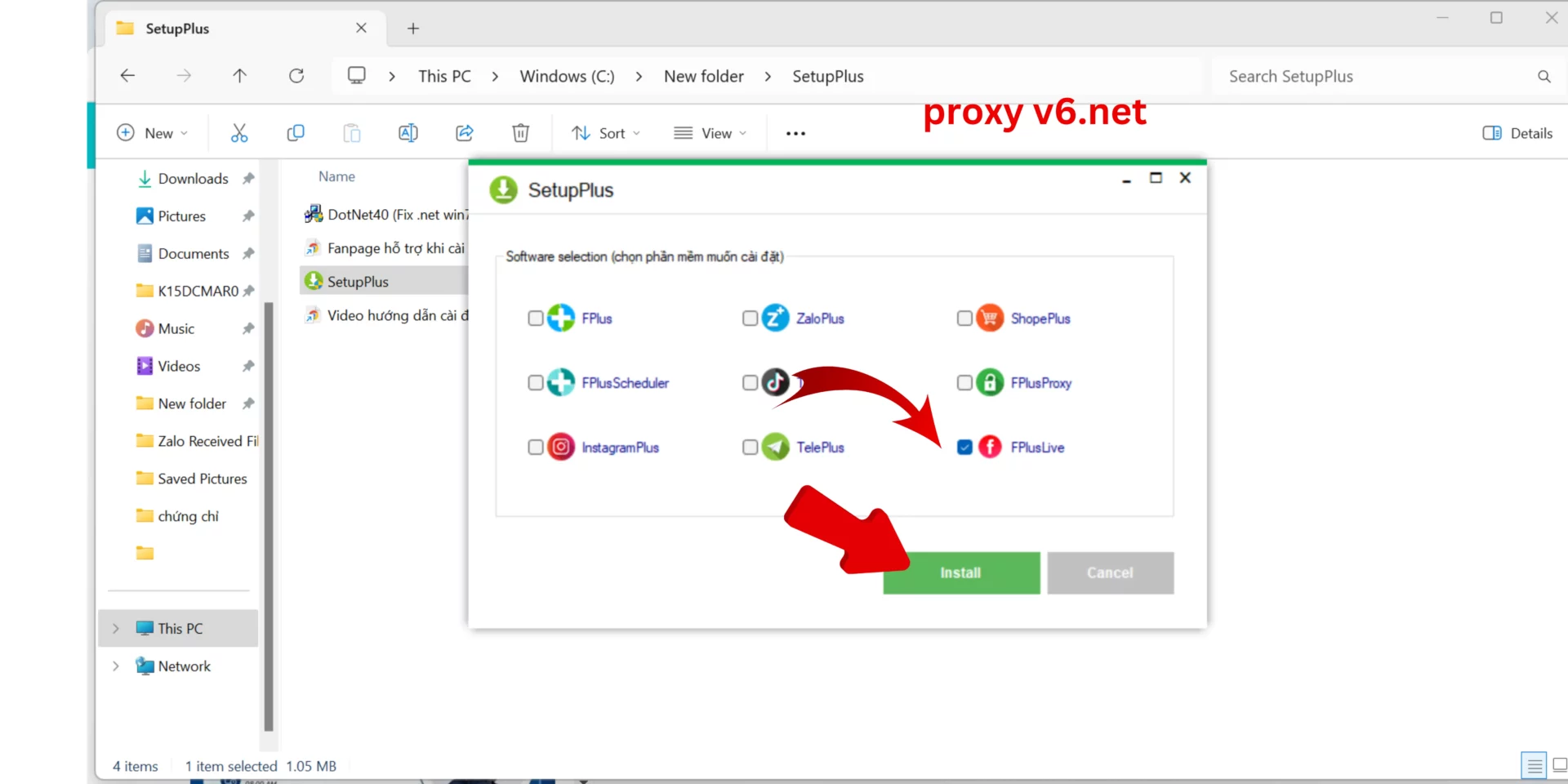Go back with the left arrow

[x=127, y=76]
